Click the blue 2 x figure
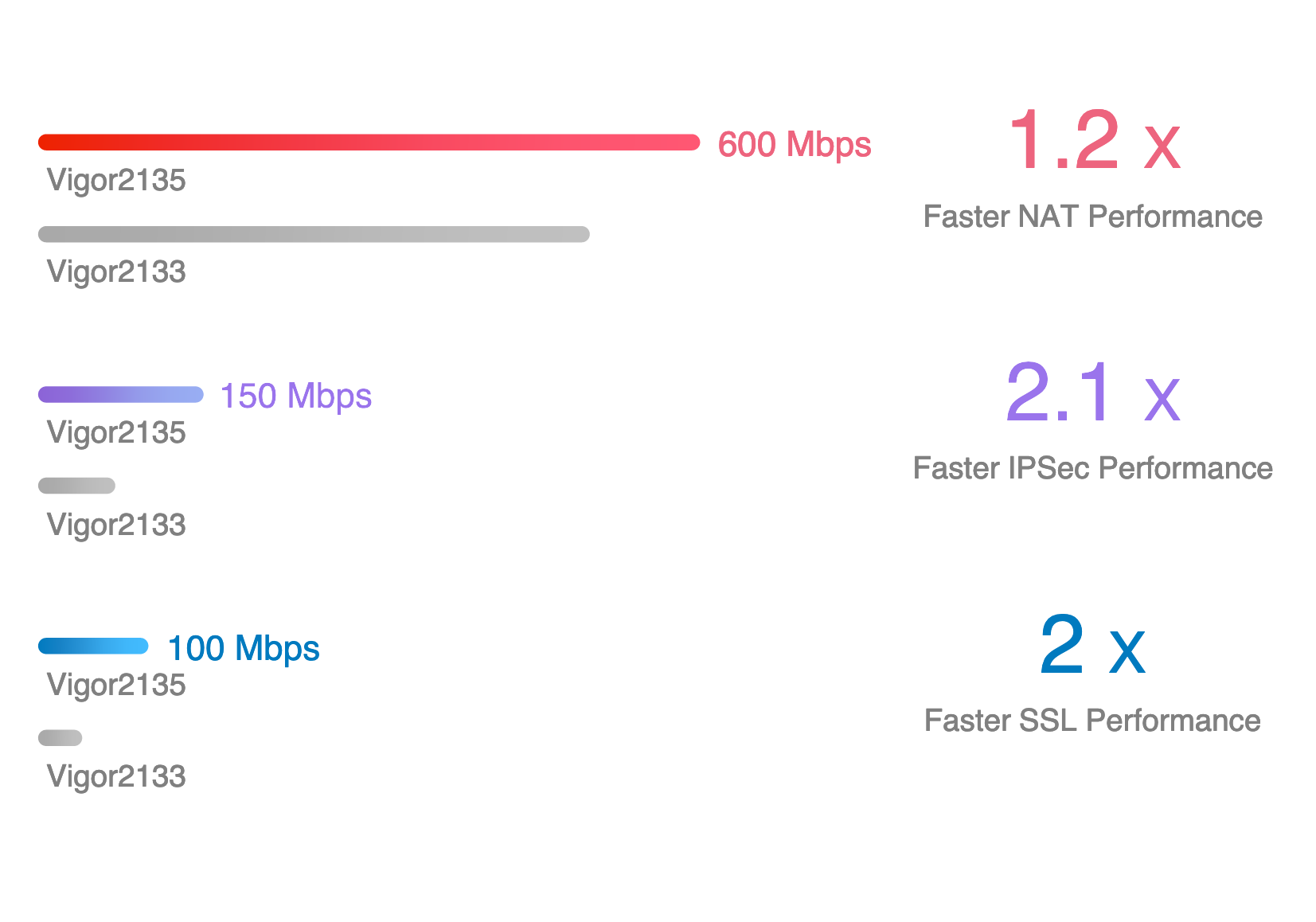This screenshot has width=1316, height=922. pyautogui.click(x=1092, y=645)
